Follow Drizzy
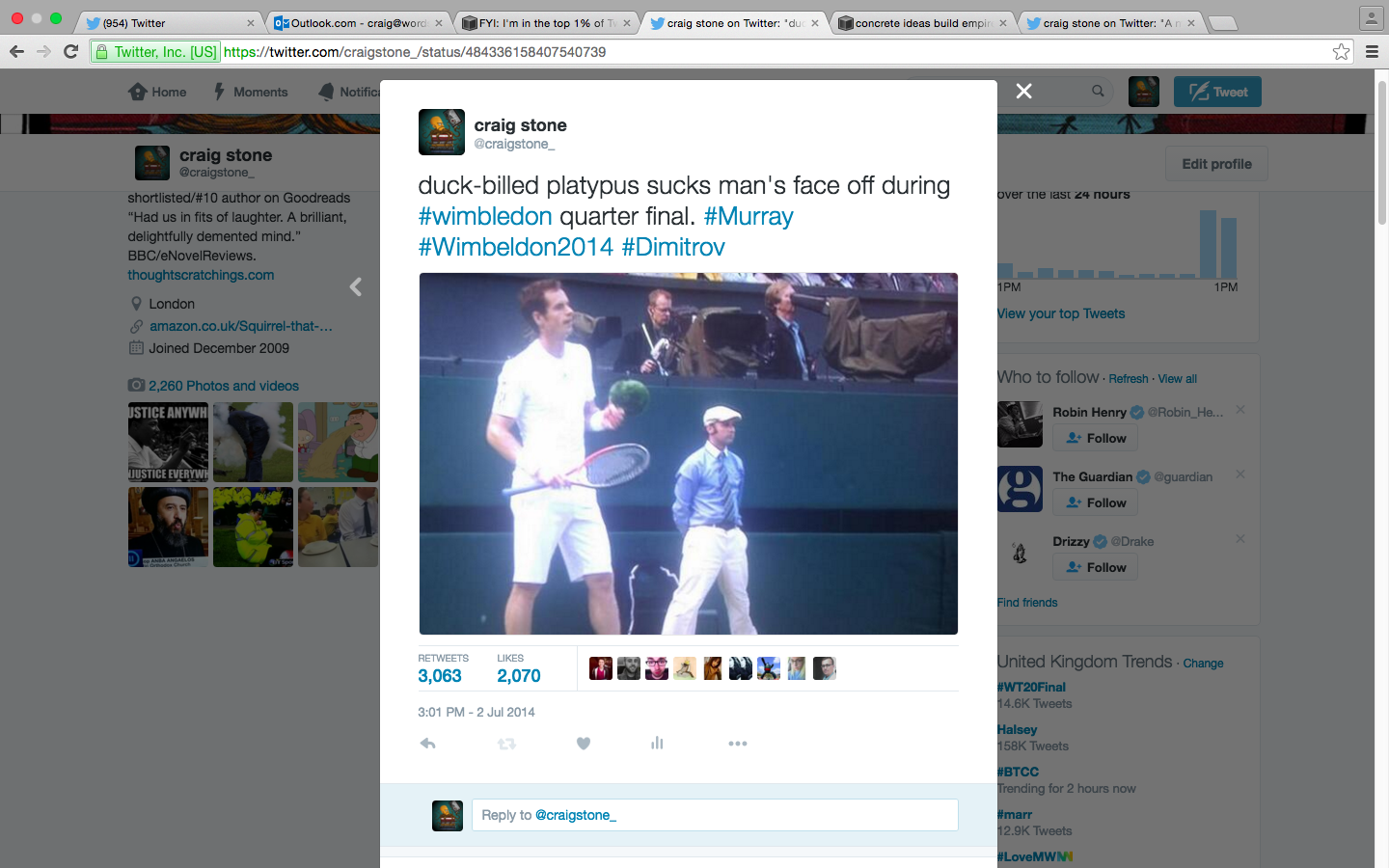The width and height of the screenshot is (1389, 868). [x=1096, y=567]
